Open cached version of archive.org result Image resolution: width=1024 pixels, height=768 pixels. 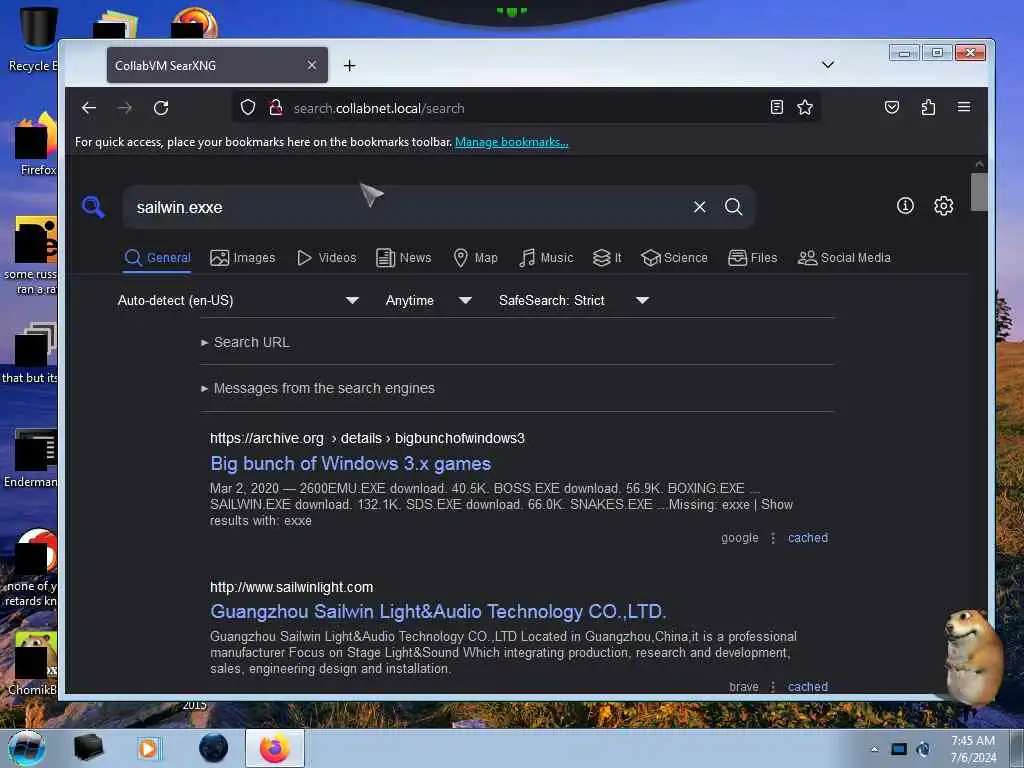(808, 538)
